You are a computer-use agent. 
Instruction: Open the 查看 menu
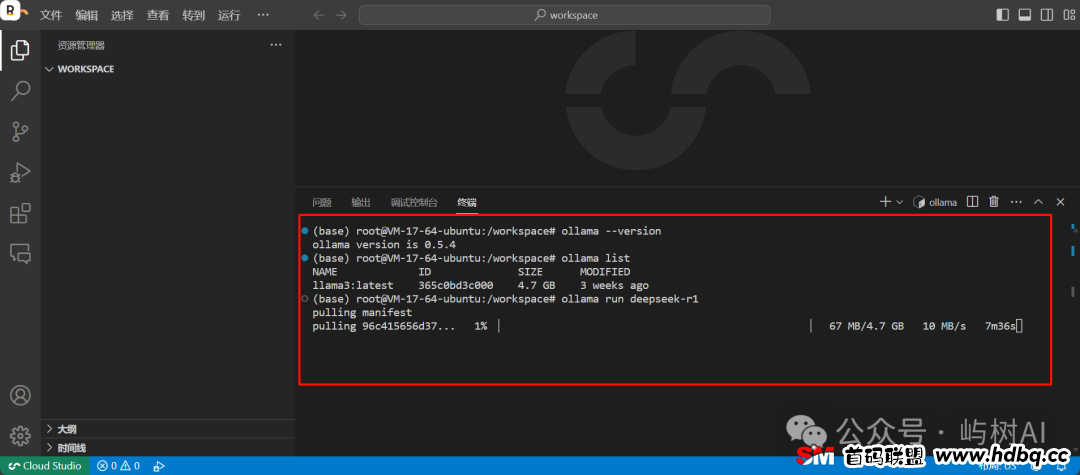point(158,15)
